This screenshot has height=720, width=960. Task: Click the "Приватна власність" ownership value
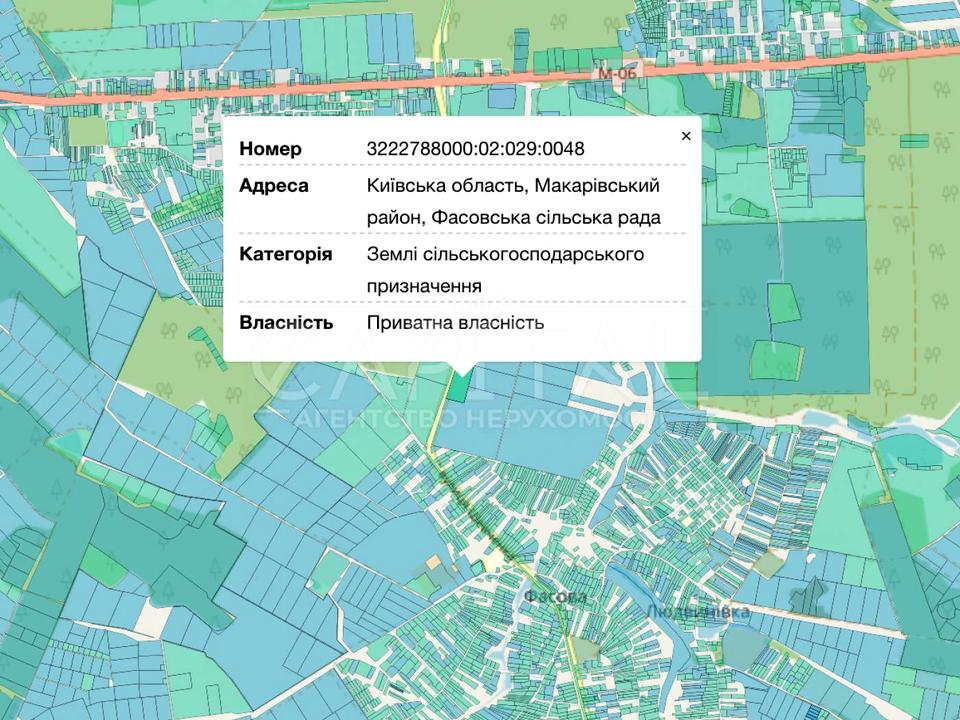[455, 322]
